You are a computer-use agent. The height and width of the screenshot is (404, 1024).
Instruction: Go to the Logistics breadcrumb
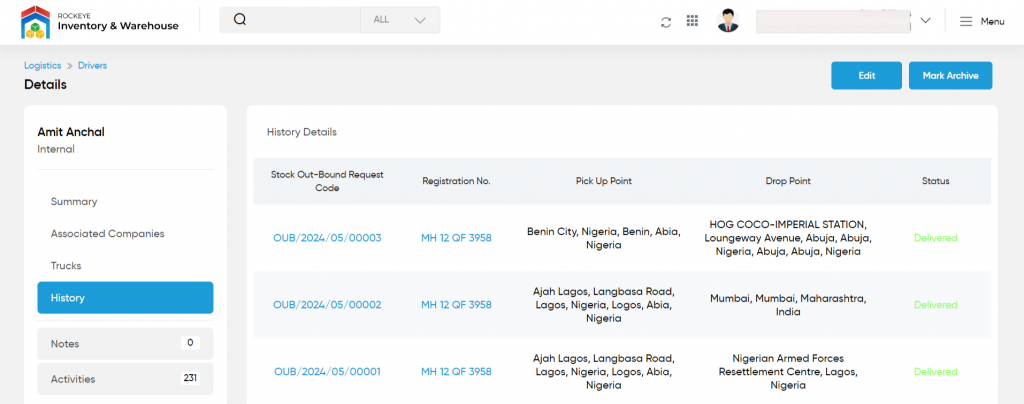coord(42,65)
